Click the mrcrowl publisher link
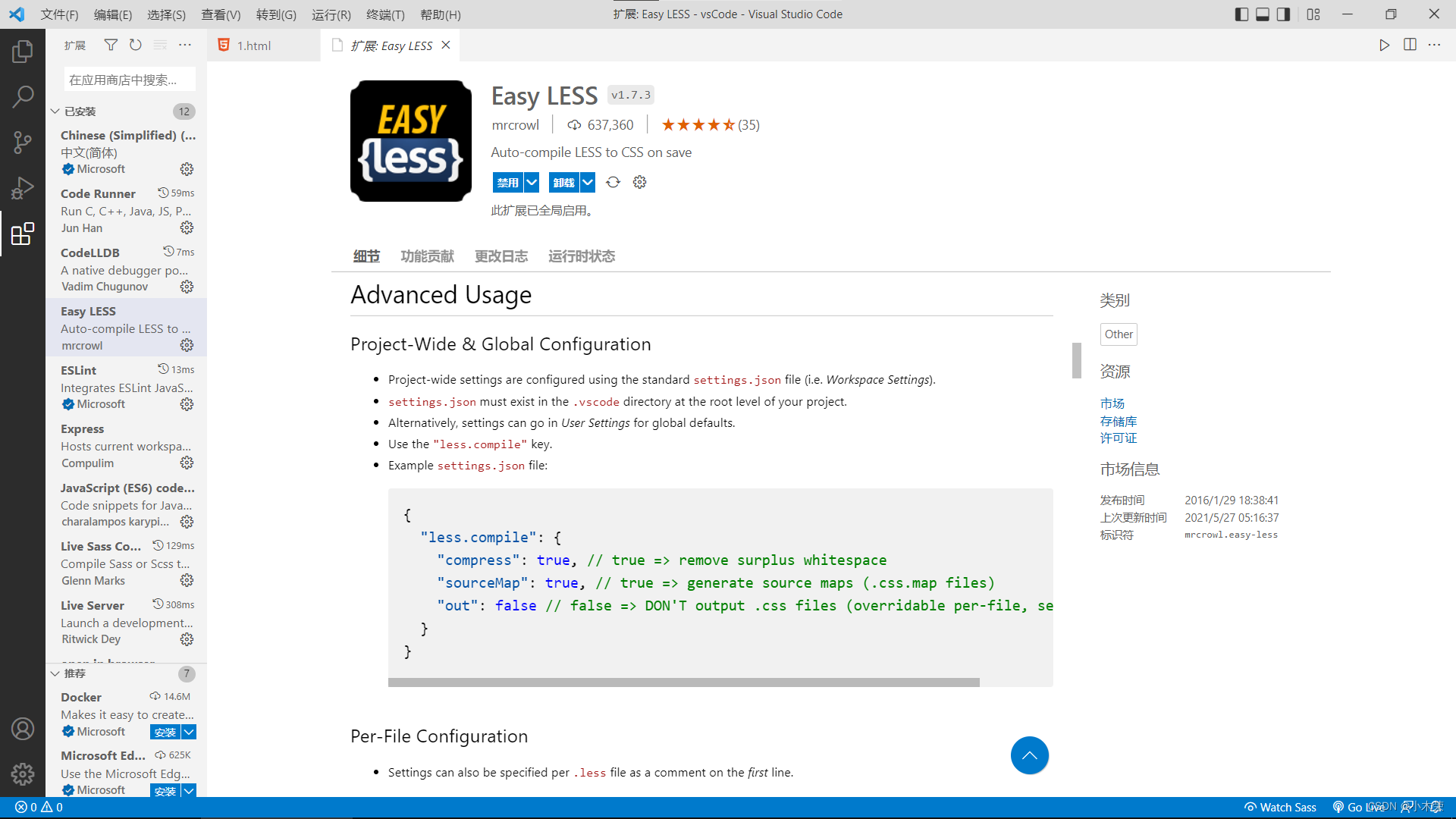Screen dimensions: 1456x819 click(515, 125)
